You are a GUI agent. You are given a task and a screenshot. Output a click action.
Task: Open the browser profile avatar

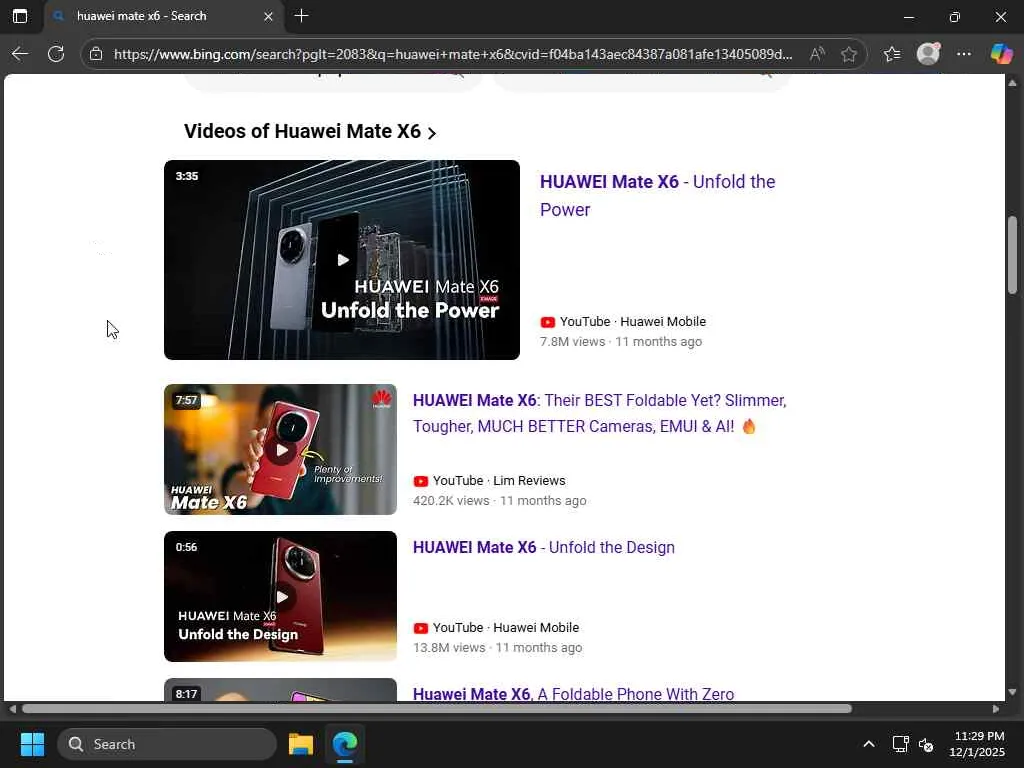click(x=928, y=54)
